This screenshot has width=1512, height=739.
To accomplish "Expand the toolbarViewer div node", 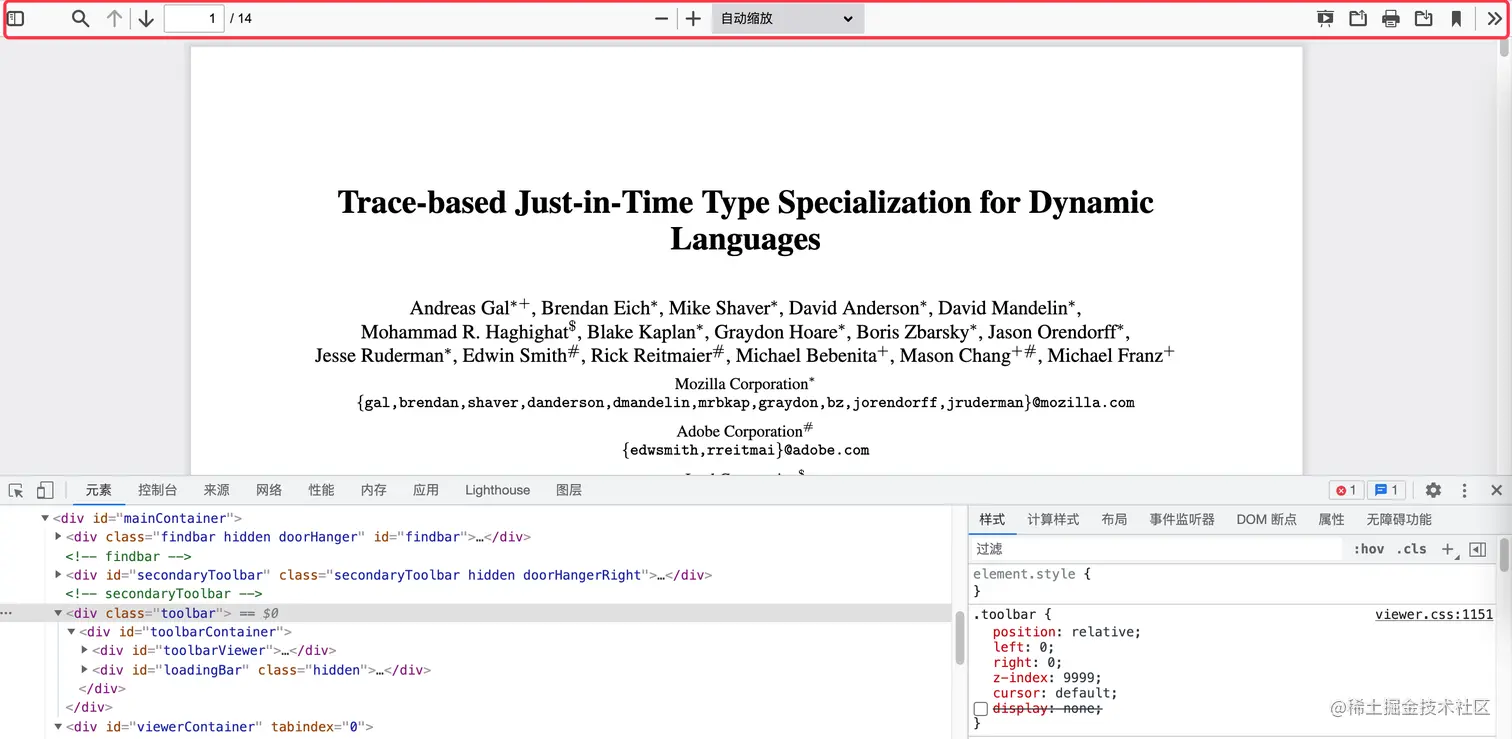I will tap(84, 651).
